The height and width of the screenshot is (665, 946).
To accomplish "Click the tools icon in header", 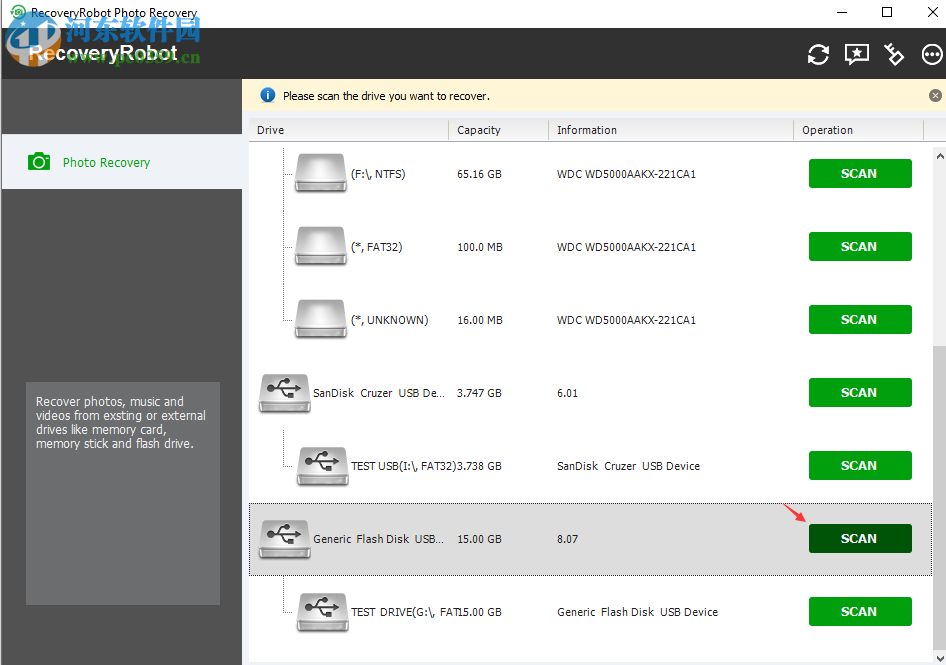I will pyautogui.click(x=894, y=54).
